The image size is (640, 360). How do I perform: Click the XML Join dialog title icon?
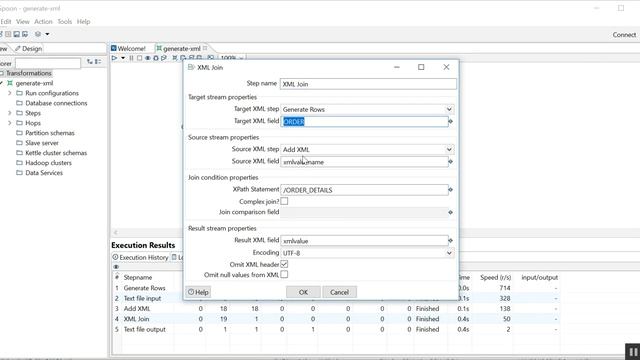click(191, 67)
